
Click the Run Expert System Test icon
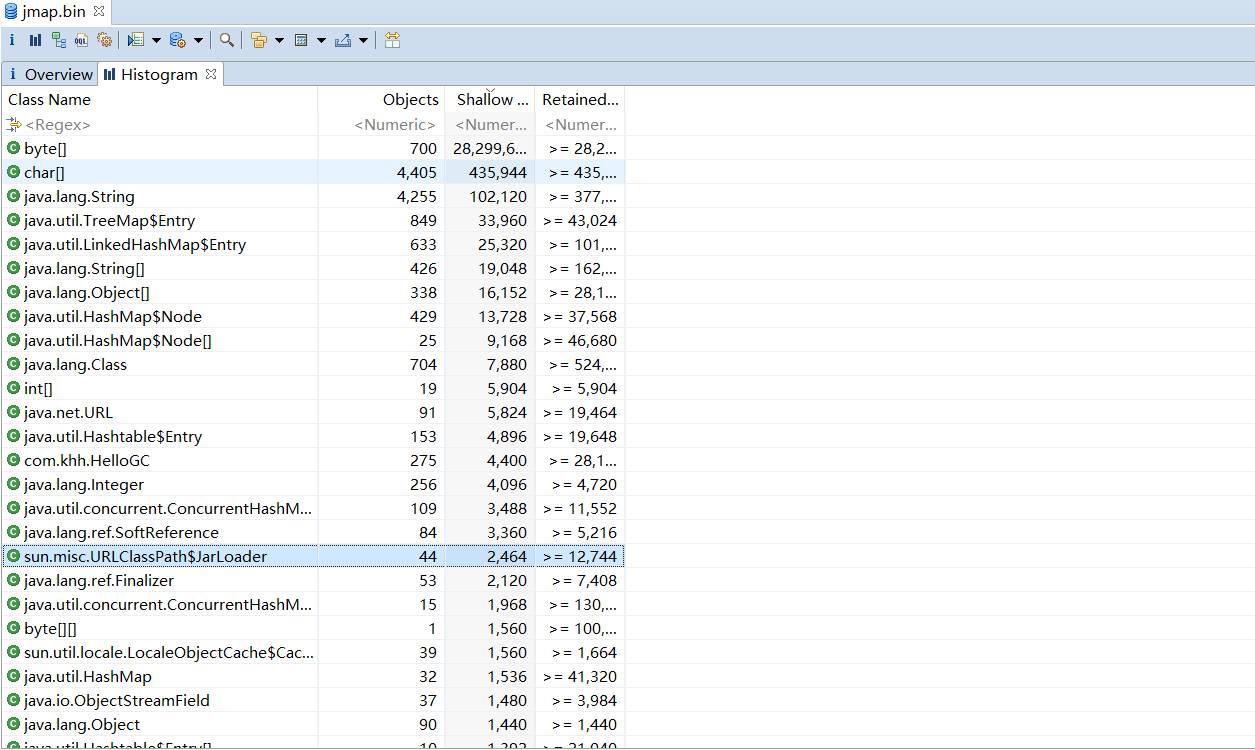(135, 40)
